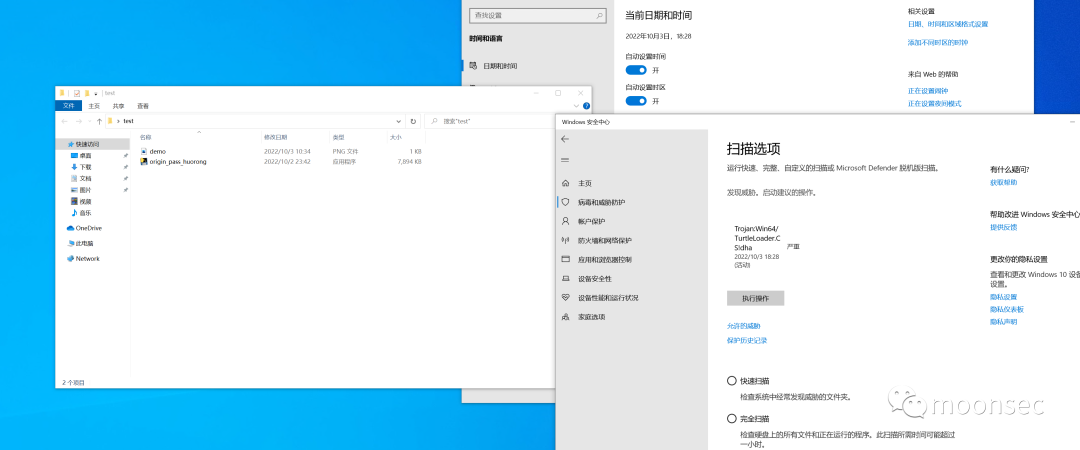1080x450 pixels.
Task: Click the person icon for 帐户保护
Action: pyautogui.click(x=565, y=221)
